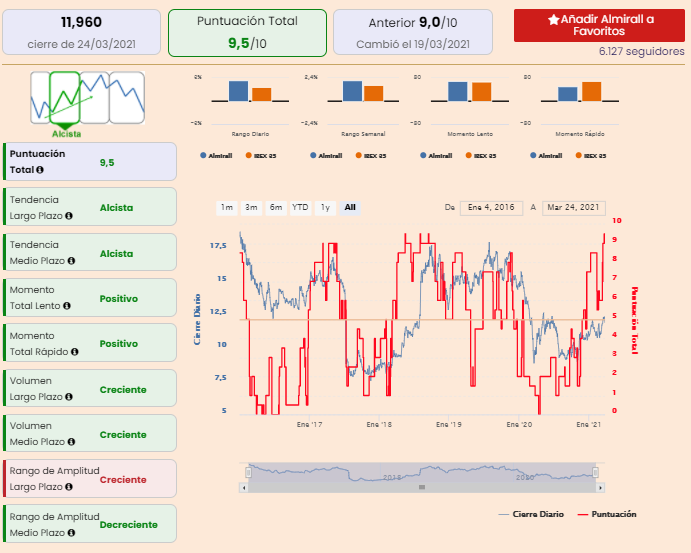Toggle Almirall series in Rango Semanal legend
Viewport: 691px width, 553px height.
326,156
